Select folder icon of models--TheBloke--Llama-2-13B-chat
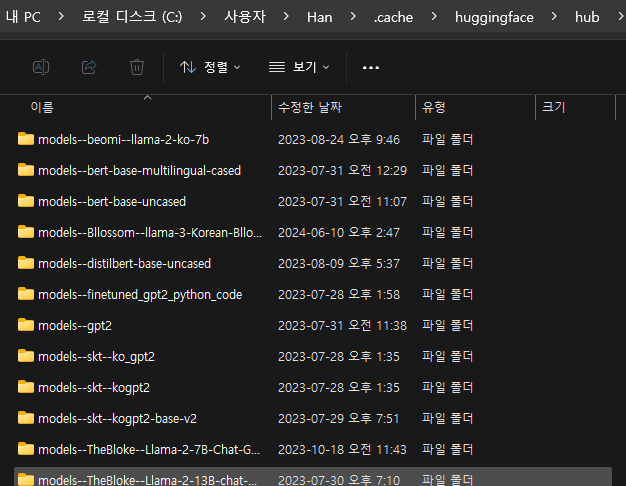The width and height of the screenshot is (626, 486). point(26,480)
